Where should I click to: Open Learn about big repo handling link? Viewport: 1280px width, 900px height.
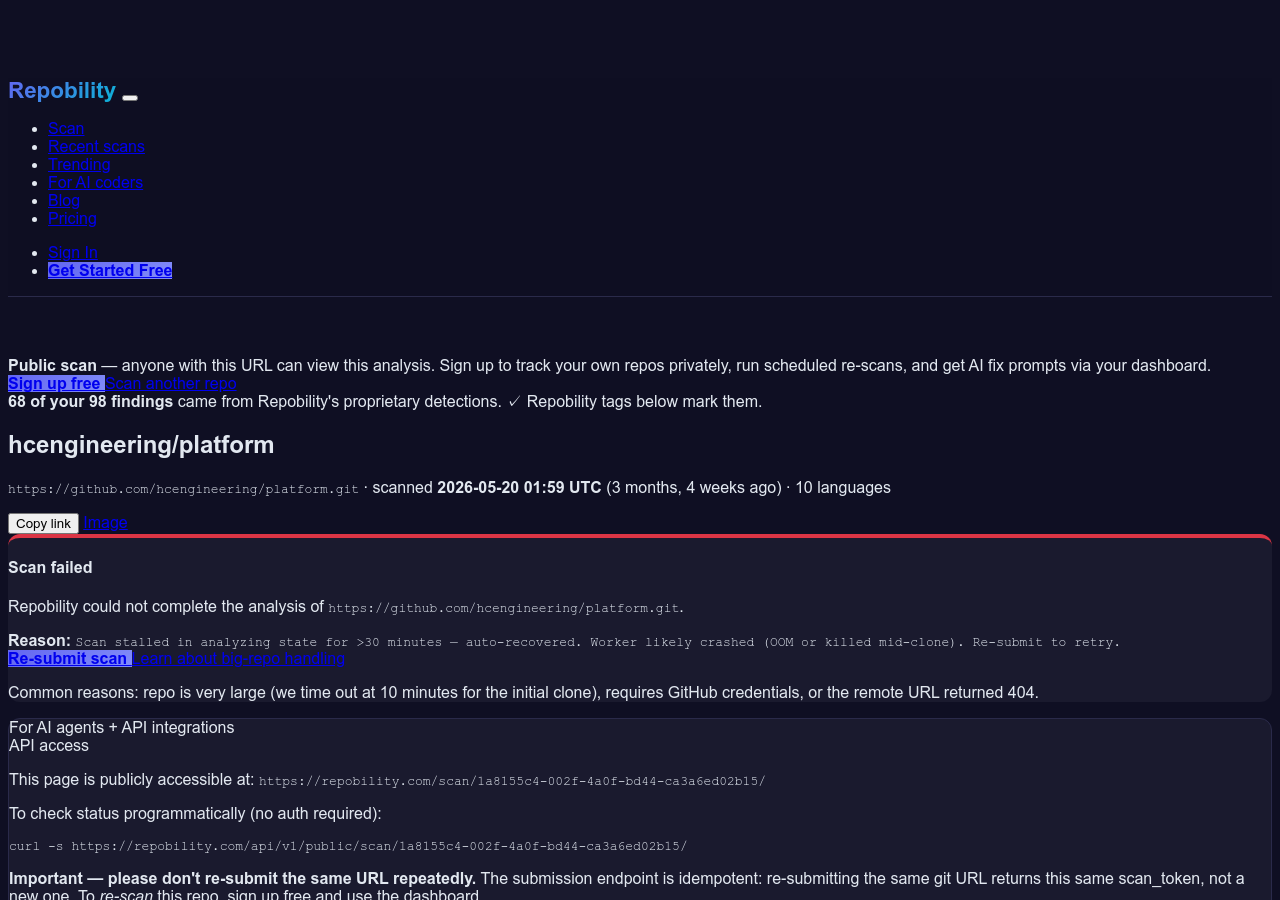click(238, 658)
